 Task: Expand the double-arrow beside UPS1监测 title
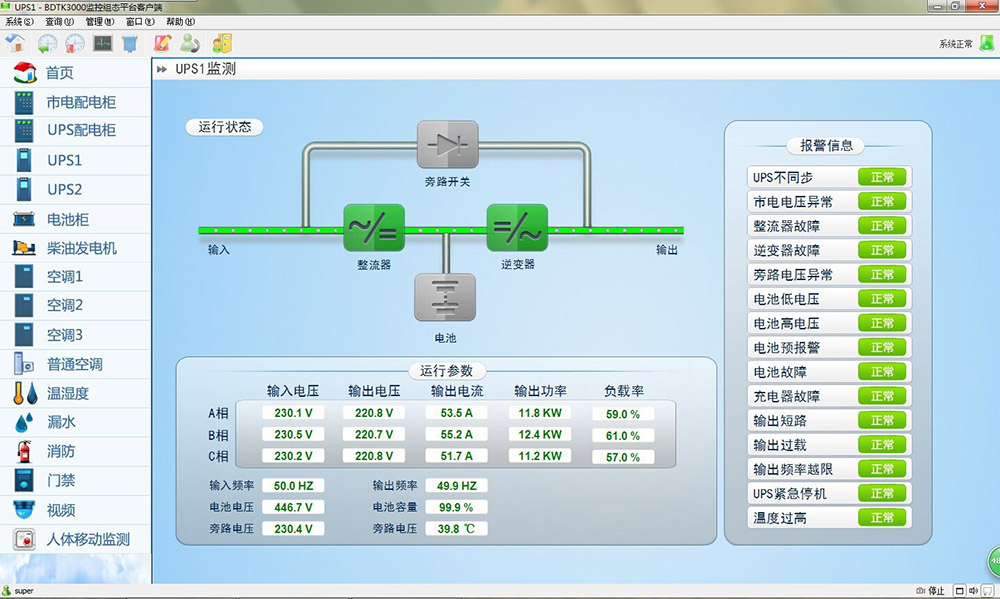pyautogui.click(x=162, y=70)
